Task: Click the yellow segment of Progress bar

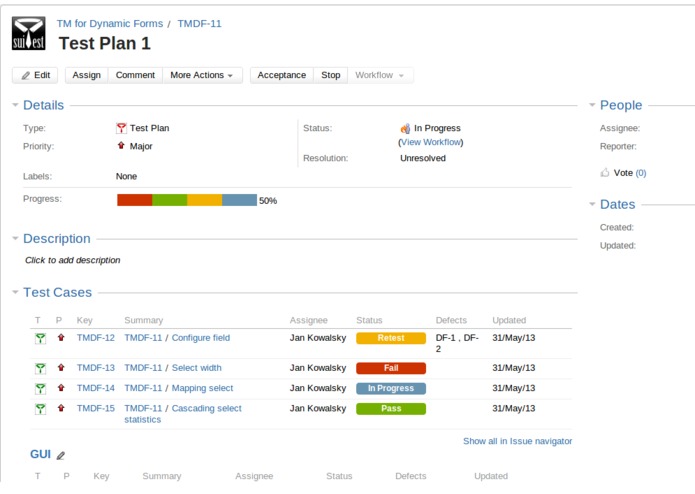Action: 204,200
